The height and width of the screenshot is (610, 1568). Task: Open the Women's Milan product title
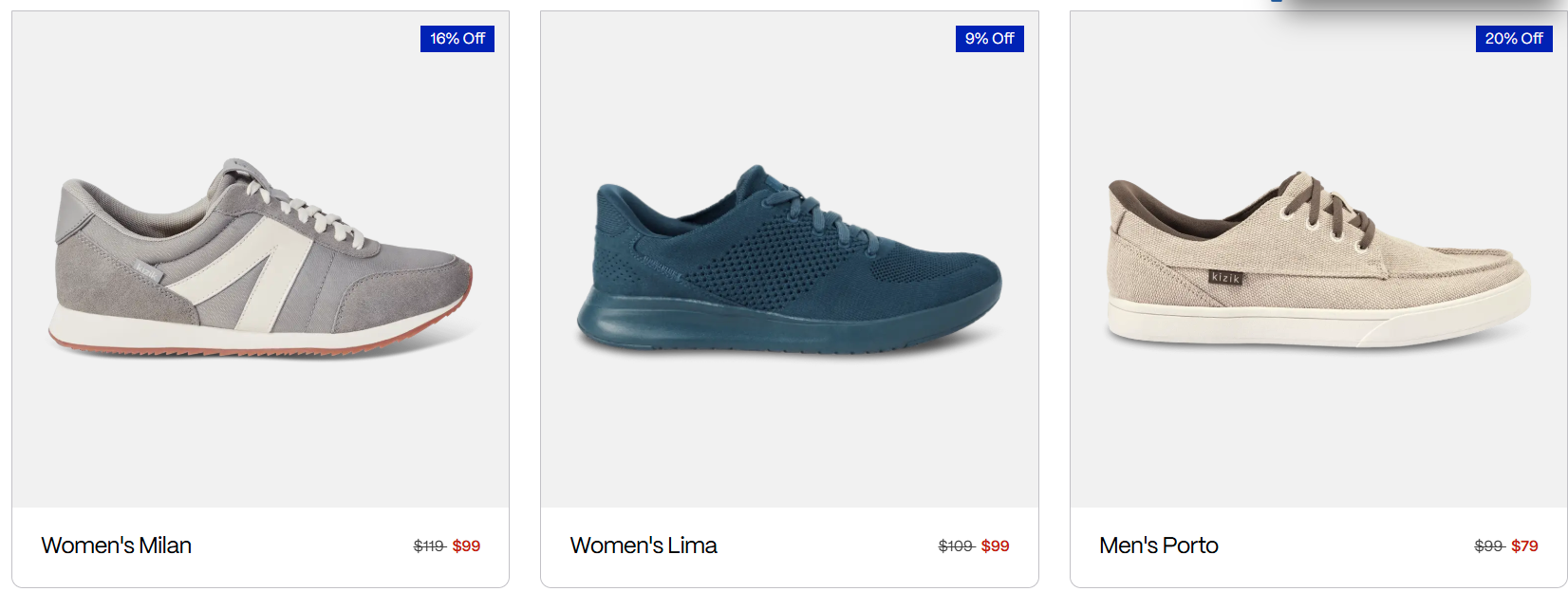(117, 545)
